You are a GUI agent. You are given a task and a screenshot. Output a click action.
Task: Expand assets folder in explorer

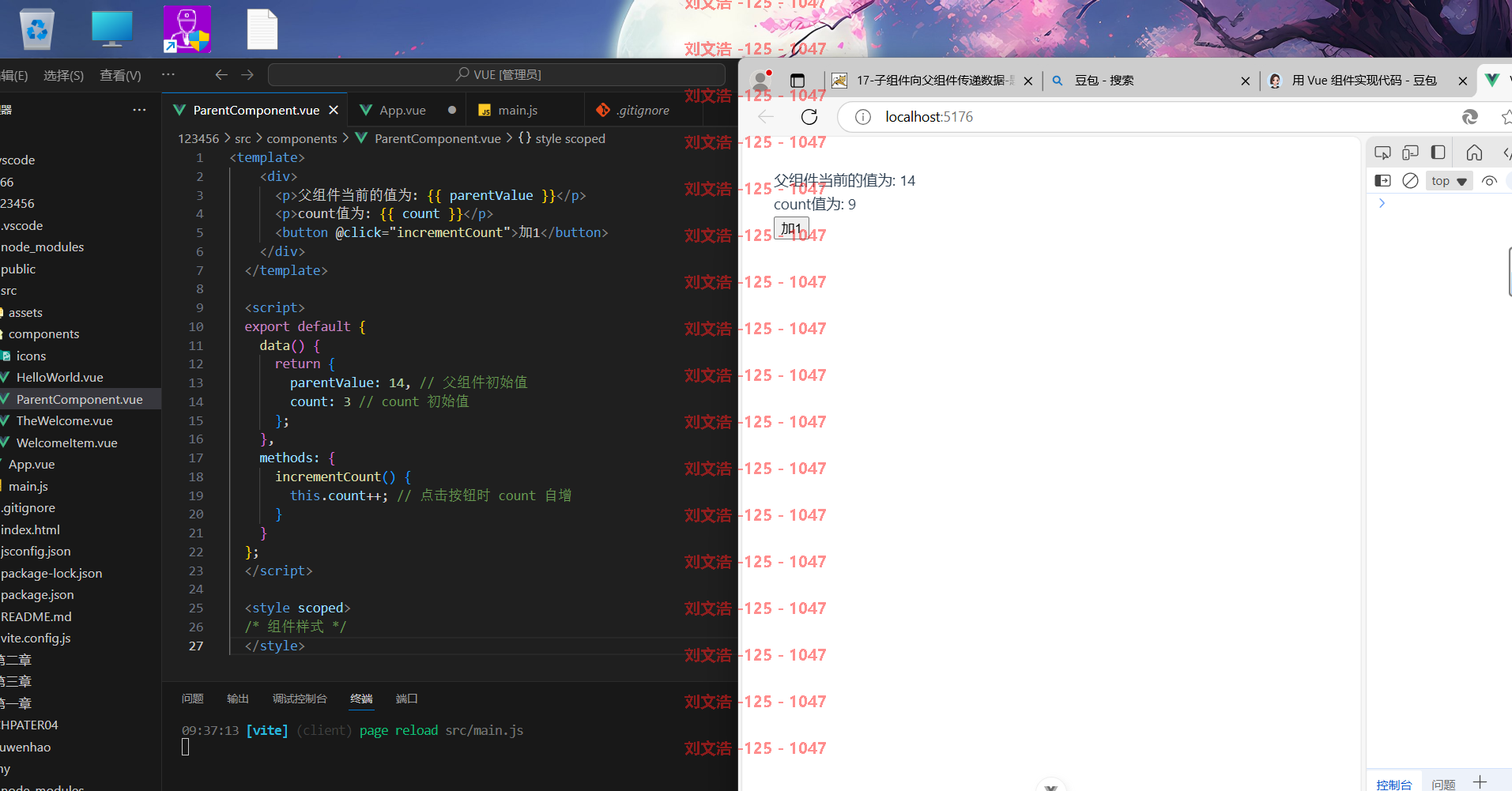tap(25, 312)
